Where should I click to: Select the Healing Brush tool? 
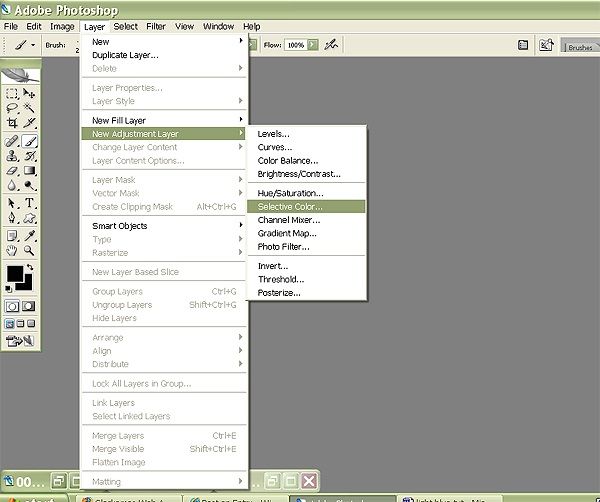12,141
